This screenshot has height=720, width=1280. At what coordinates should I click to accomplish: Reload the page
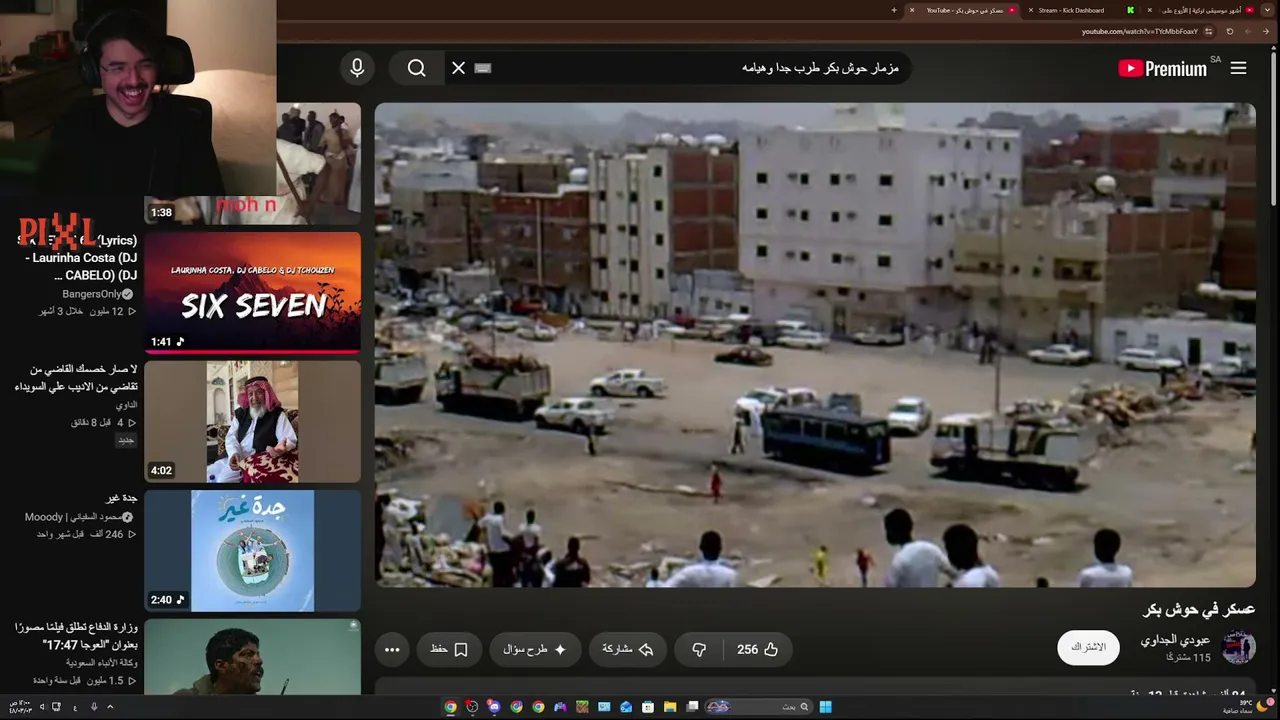click(x=1230, y=31)
